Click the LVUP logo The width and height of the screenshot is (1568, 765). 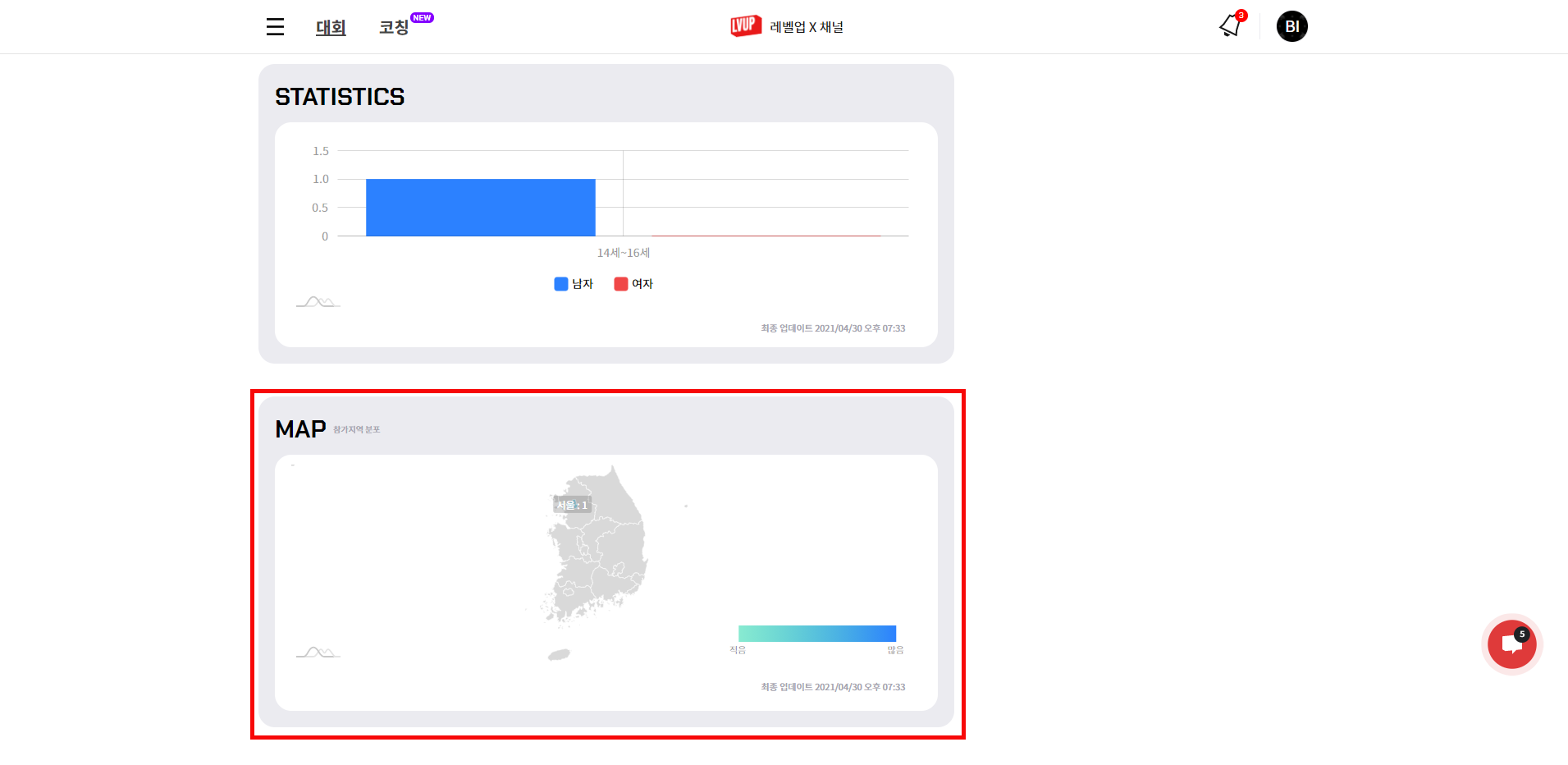coord(746,26)
